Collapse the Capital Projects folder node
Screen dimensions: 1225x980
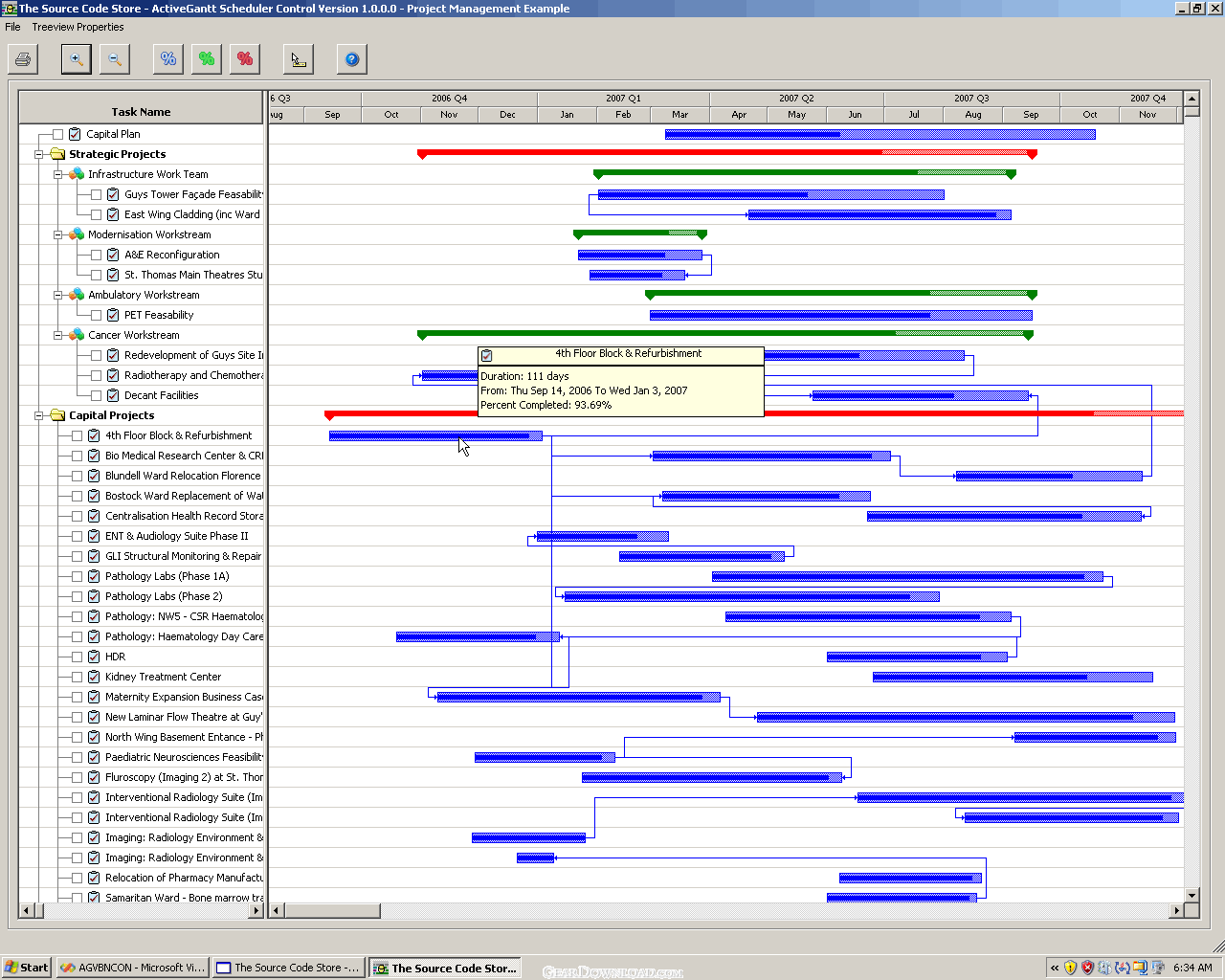coord(39,415)
